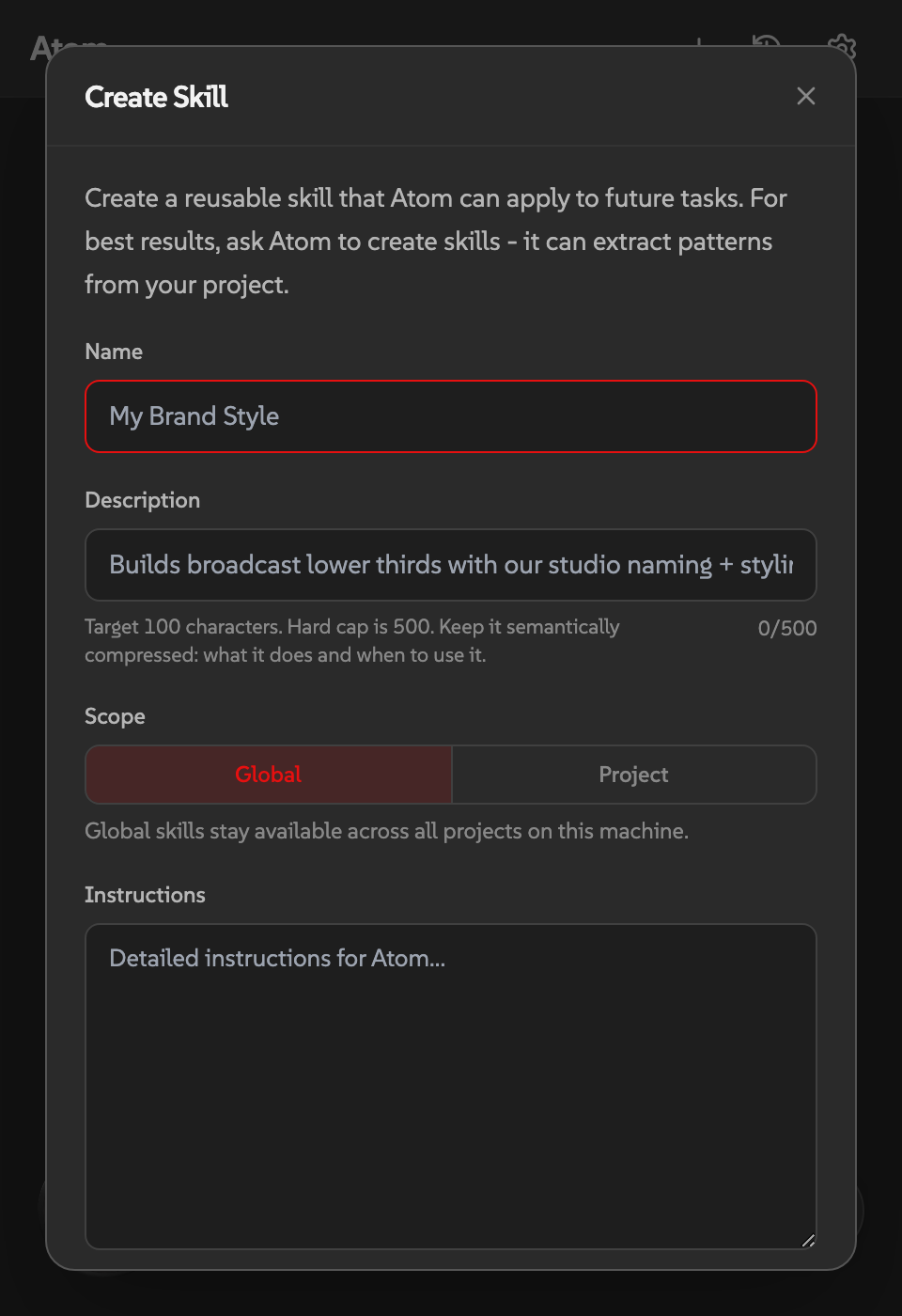Click the Description label
Image resolution: width=902 pixels, height=1316 pixels.
pos(142,500)
